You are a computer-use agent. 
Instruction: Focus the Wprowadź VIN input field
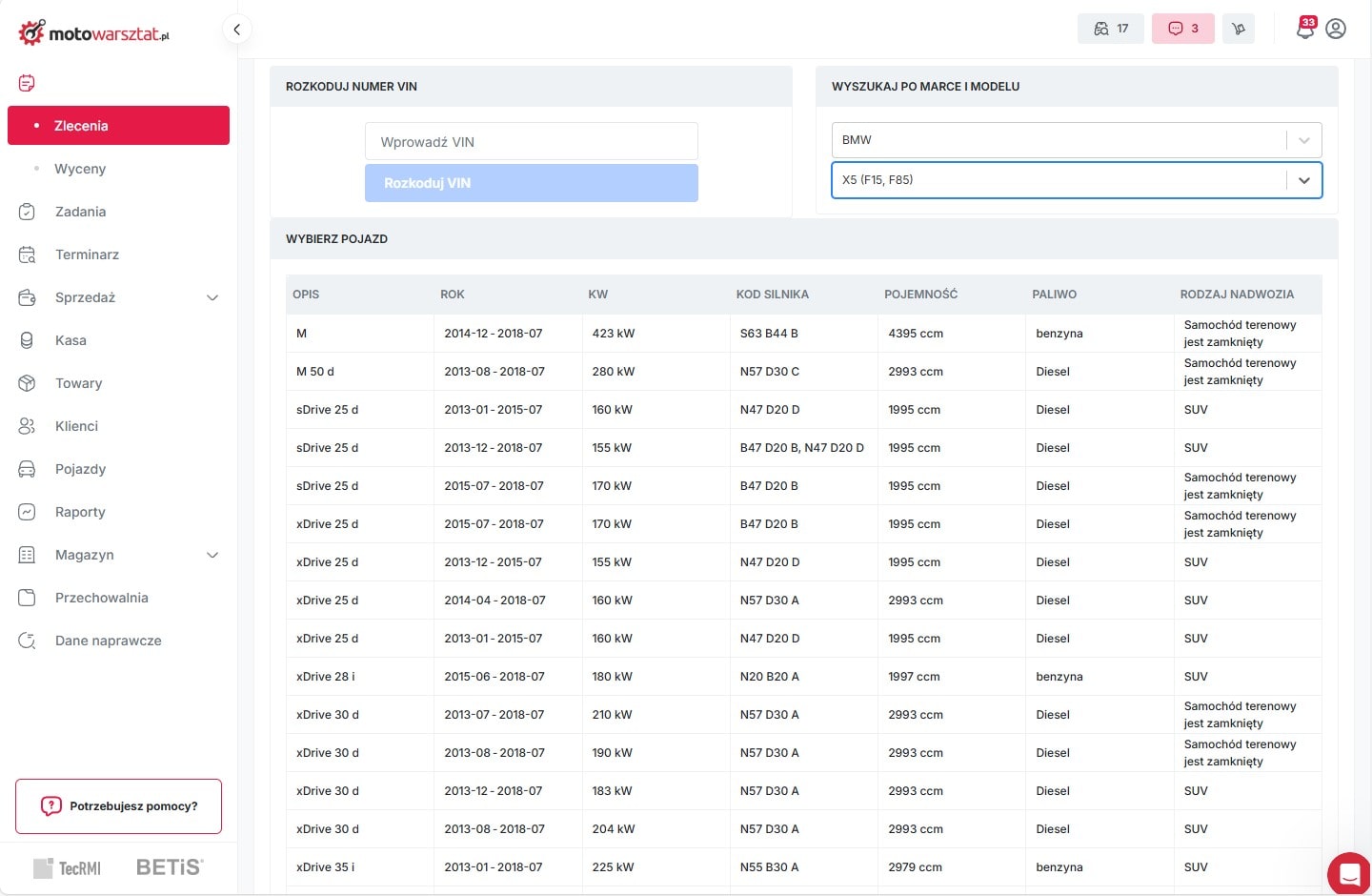pos(531,142)
